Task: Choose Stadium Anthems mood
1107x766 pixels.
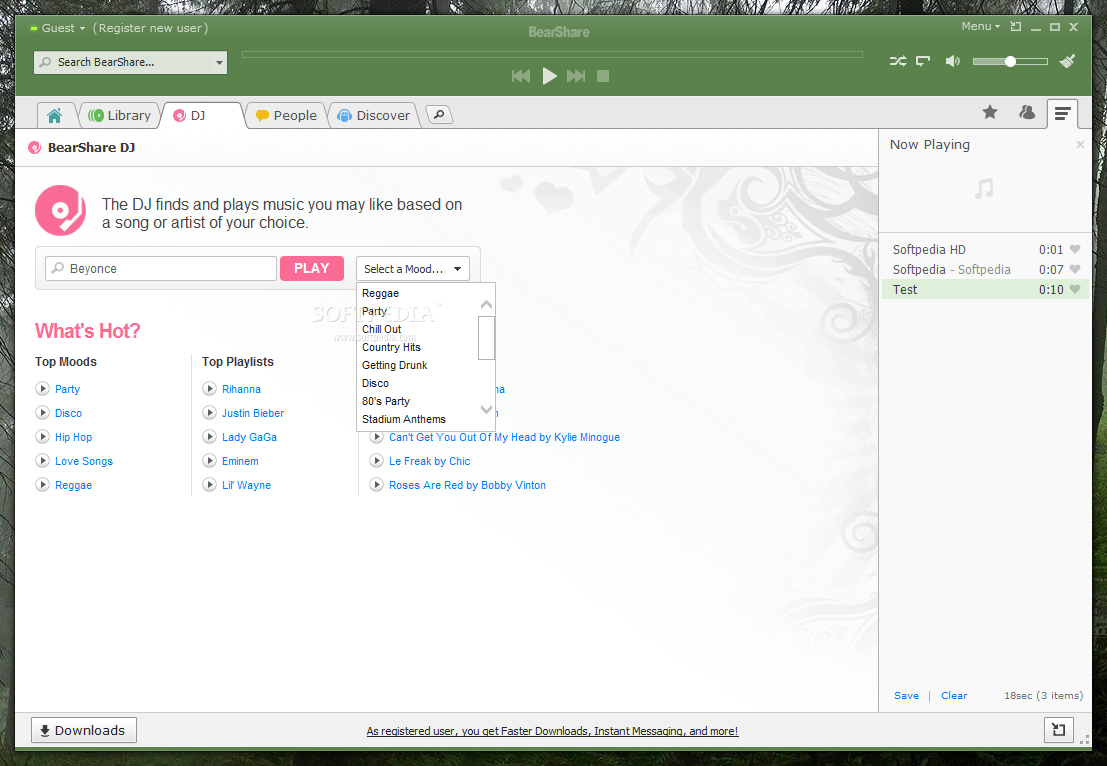Action: (404, 419)
